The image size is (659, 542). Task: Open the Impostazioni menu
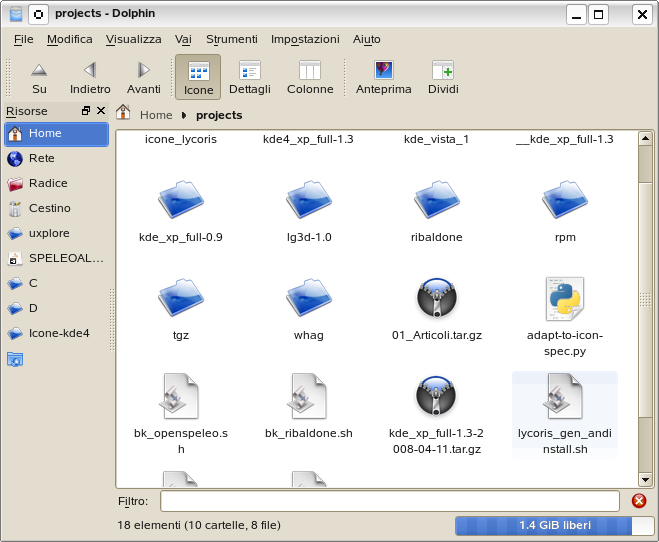[x=305, y=39]
